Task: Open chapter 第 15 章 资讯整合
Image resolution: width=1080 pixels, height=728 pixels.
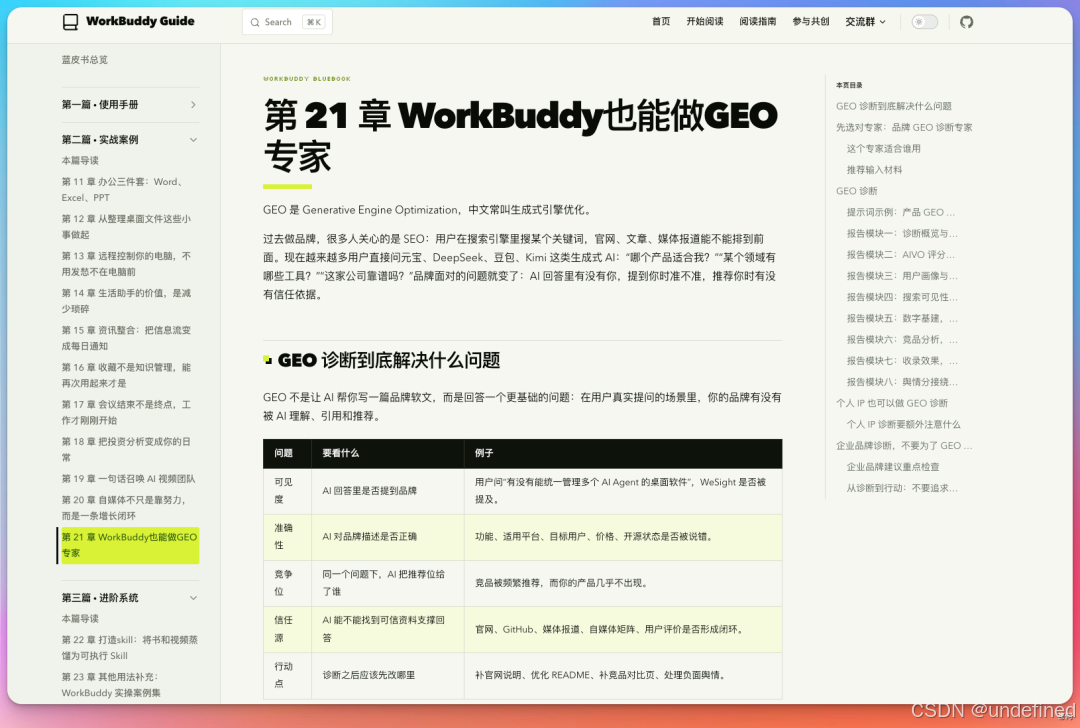Action: (x=126, y=338)
